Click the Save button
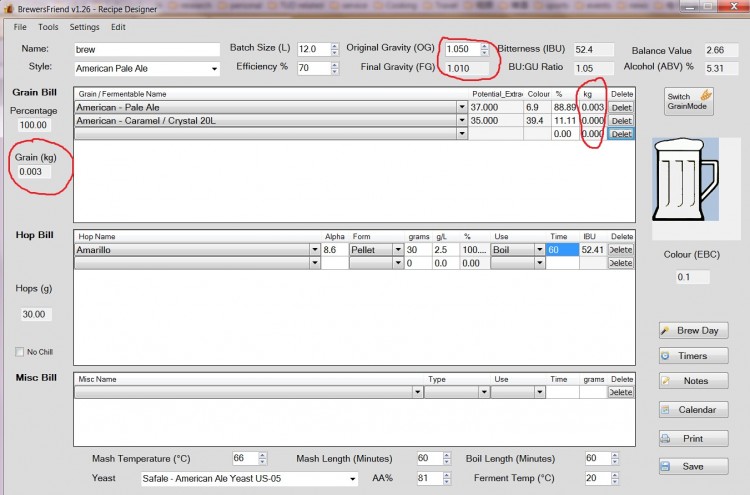The height and width of the screenshot is (495, 750). [694, 466]
